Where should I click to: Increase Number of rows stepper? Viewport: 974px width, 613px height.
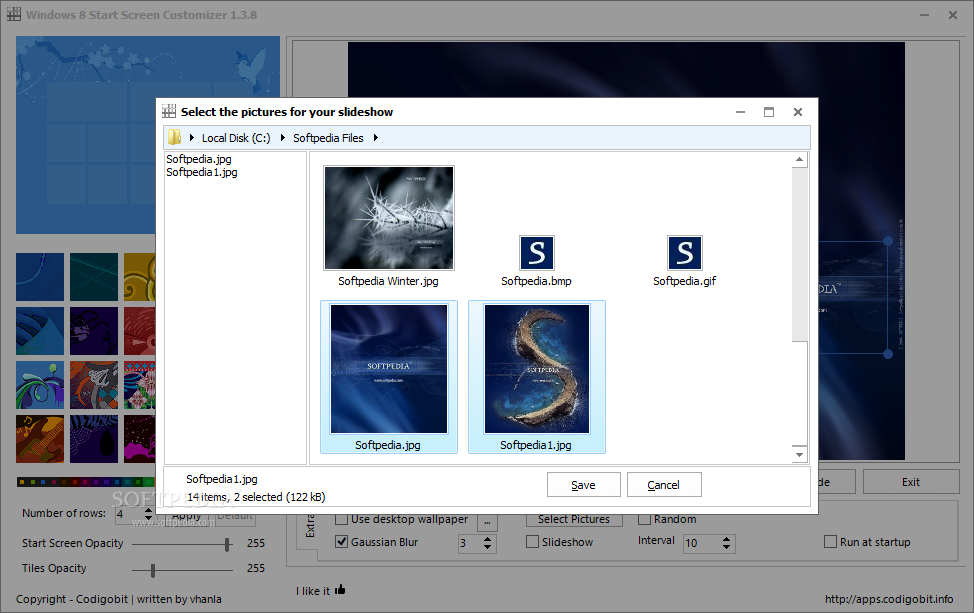click(148, 511)
